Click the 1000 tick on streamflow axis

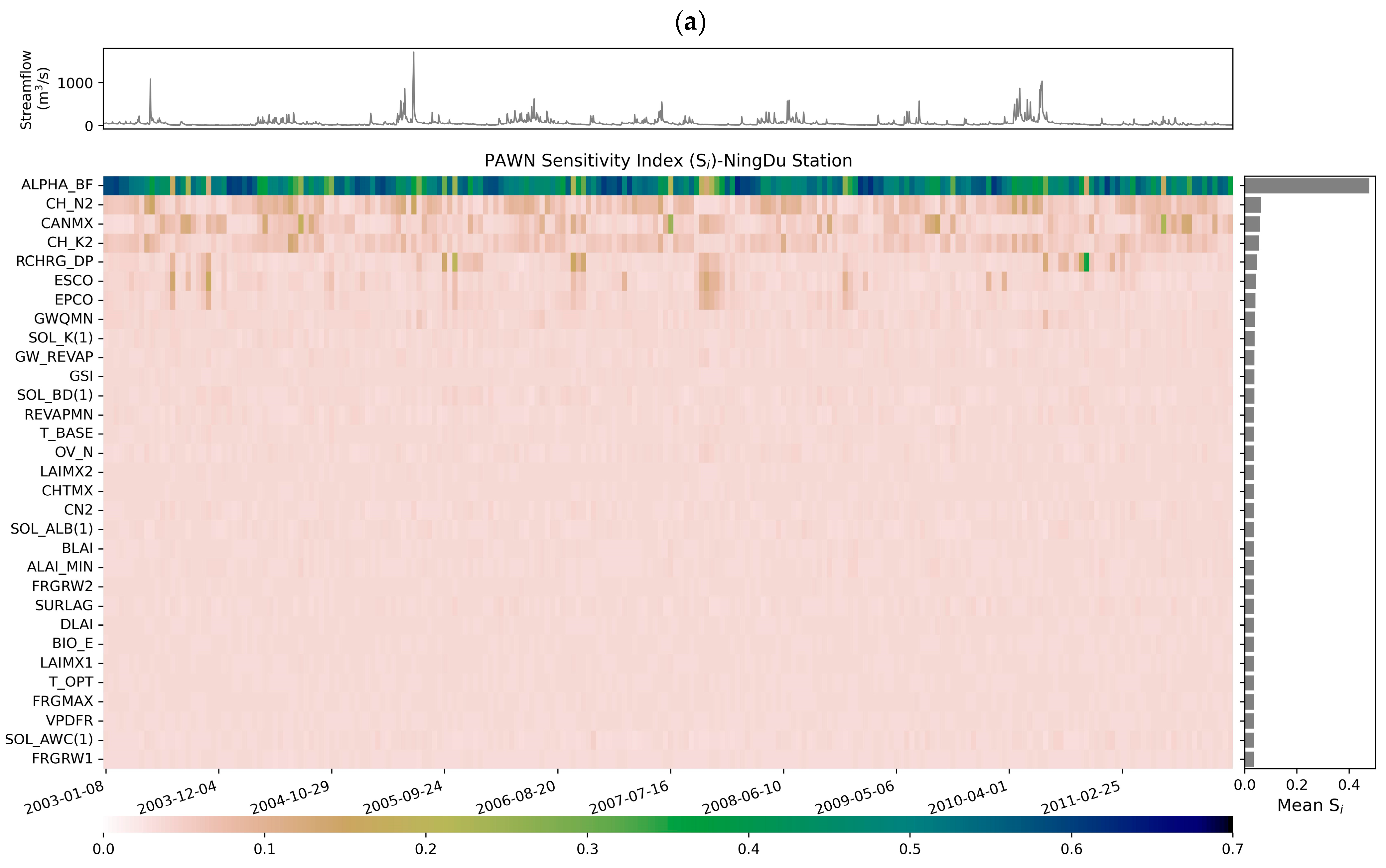point(75,83)
